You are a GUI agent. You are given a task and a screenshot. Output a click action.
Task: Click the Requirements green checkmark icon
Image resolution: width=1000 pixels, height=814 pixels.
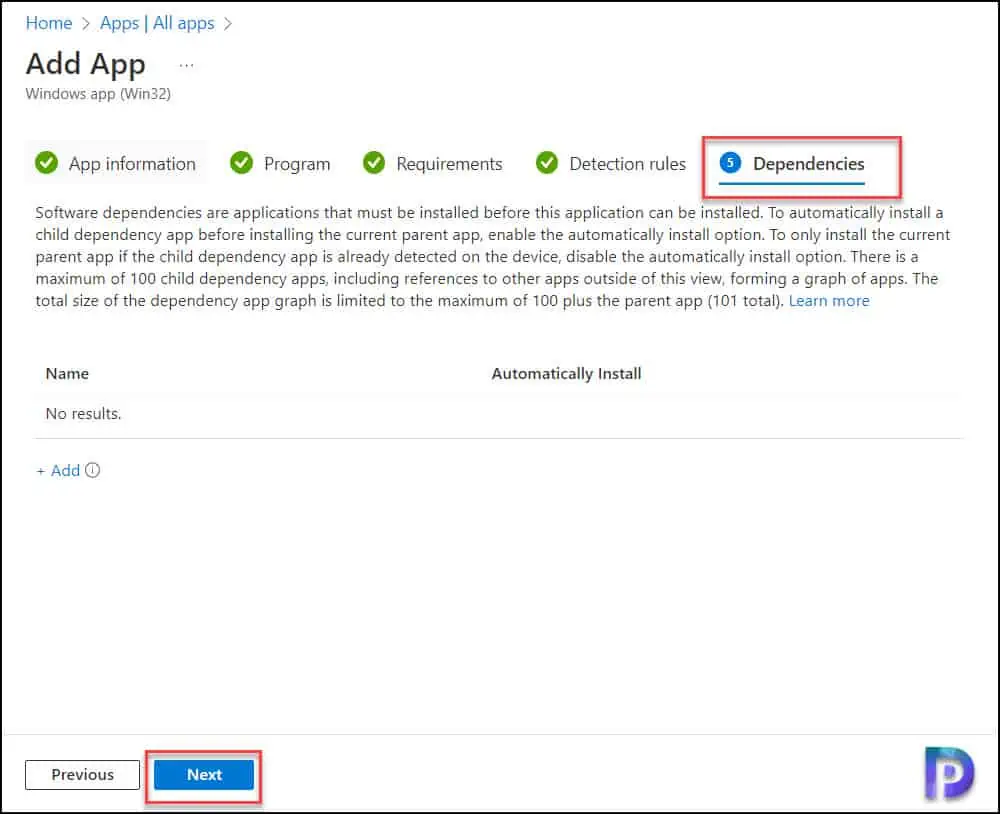tap(374, 163)
